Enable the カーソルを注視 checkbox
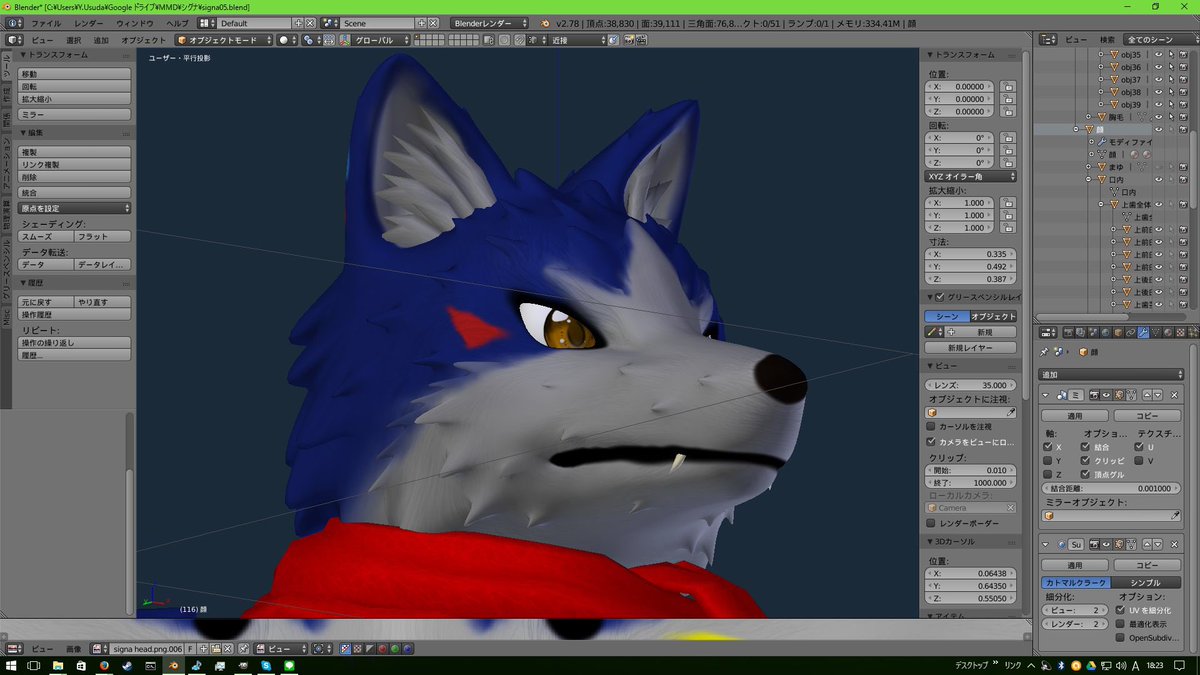 [x=931, y=426]
